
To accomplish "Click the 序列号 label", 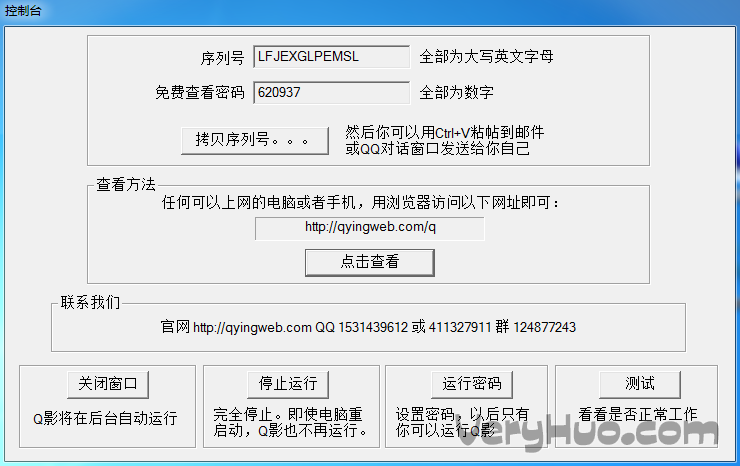I will click(222, 58).
